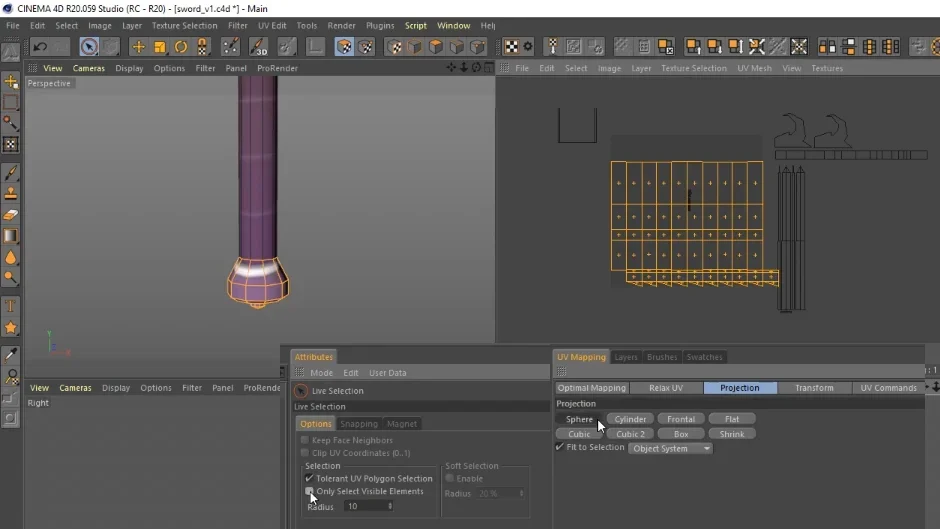Open the Cameras menu in Perspective viewport
The image size is (940, 529).
coord(89,68)
